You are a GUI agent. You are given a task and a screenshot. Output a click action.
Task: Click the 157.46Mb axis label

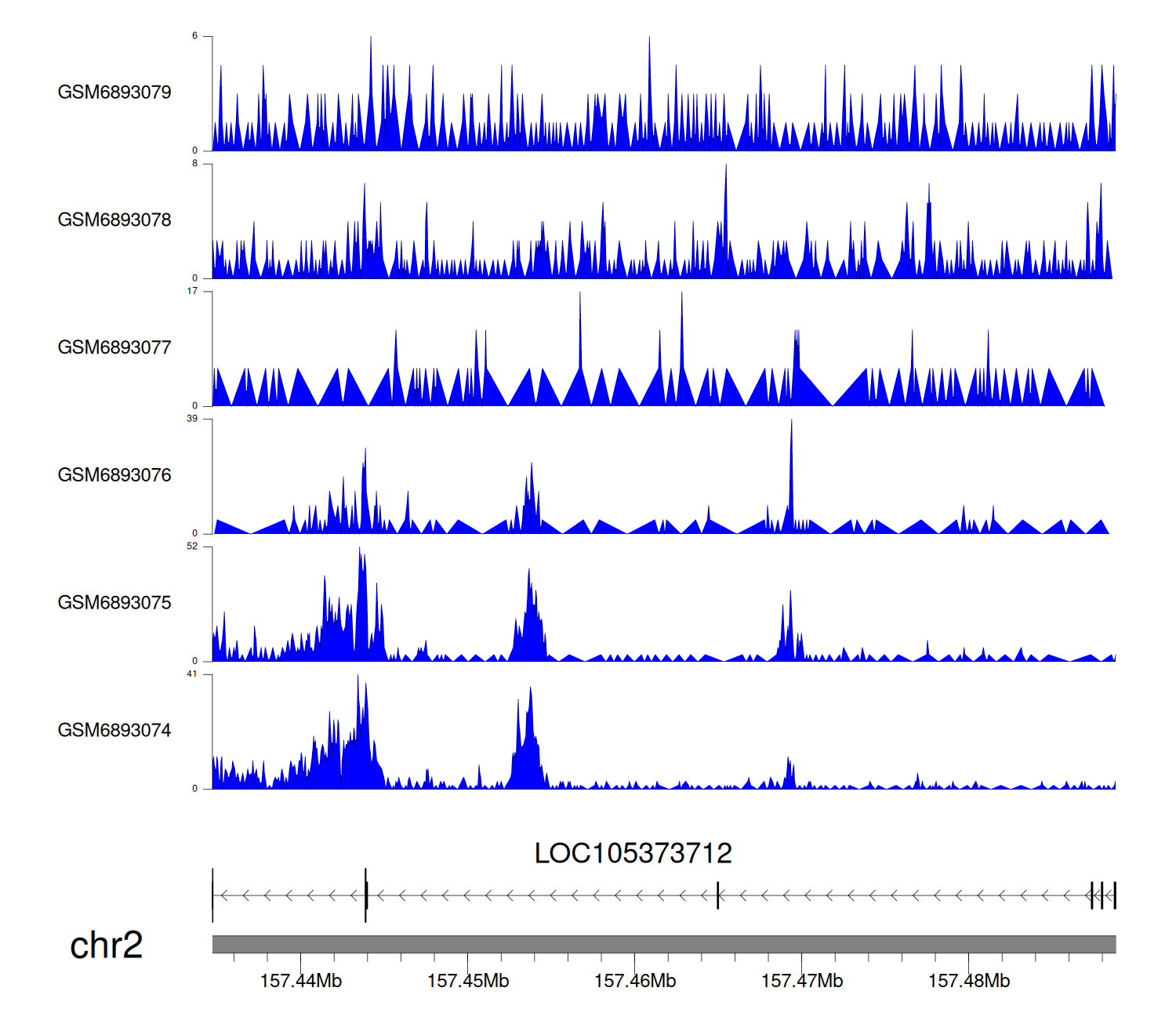(635, 982)
